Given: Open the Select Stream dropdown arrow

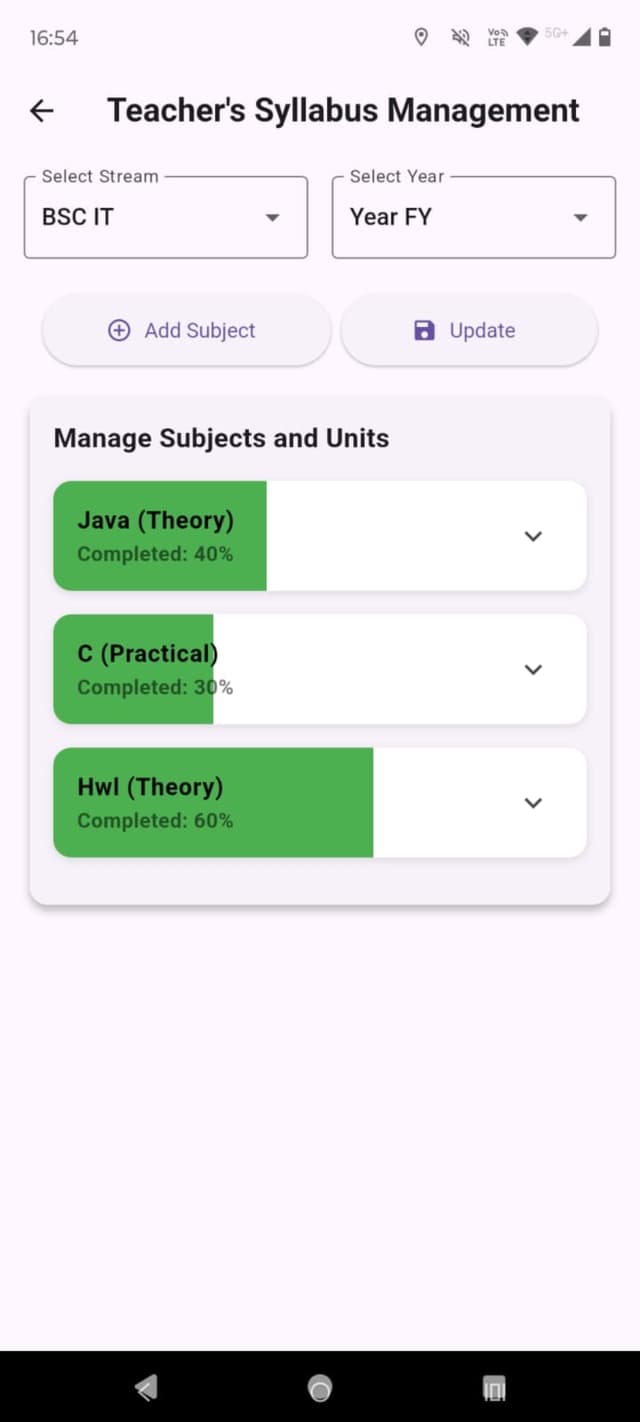Looking at the screenshot, I should point(272,218).
